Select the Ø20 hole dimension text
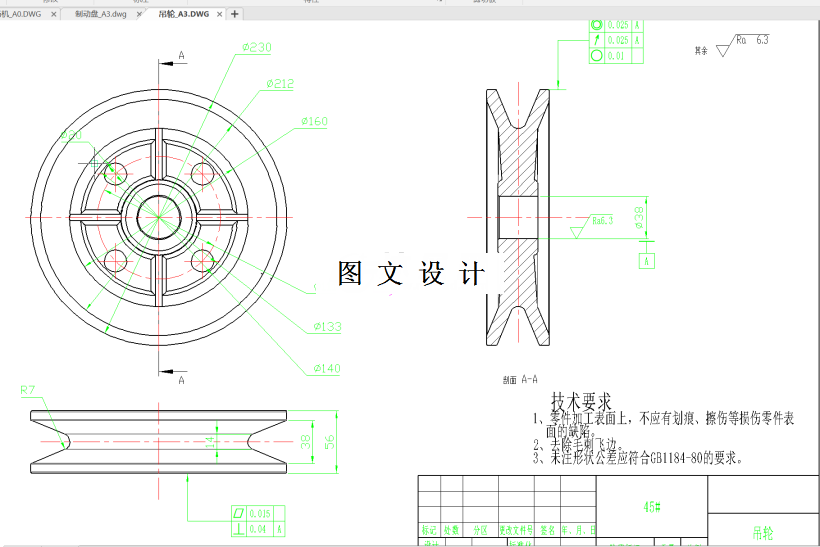Screen dimensions: 820x547 point(71,135)
